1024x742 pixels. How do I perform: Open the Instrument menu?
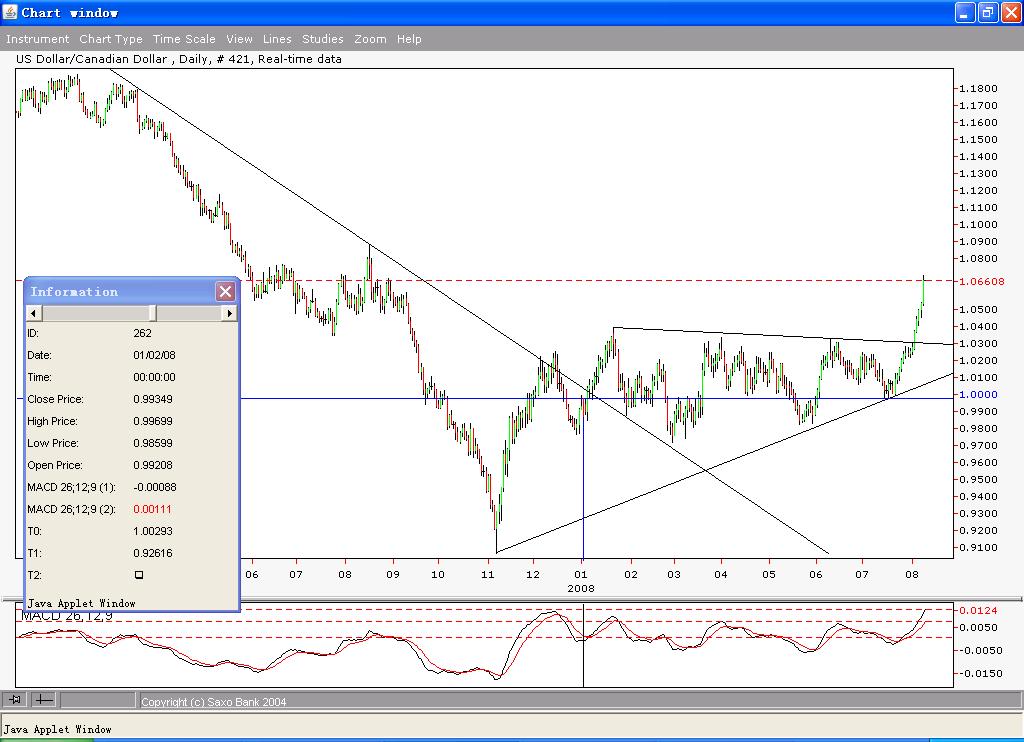coord(37,39)
